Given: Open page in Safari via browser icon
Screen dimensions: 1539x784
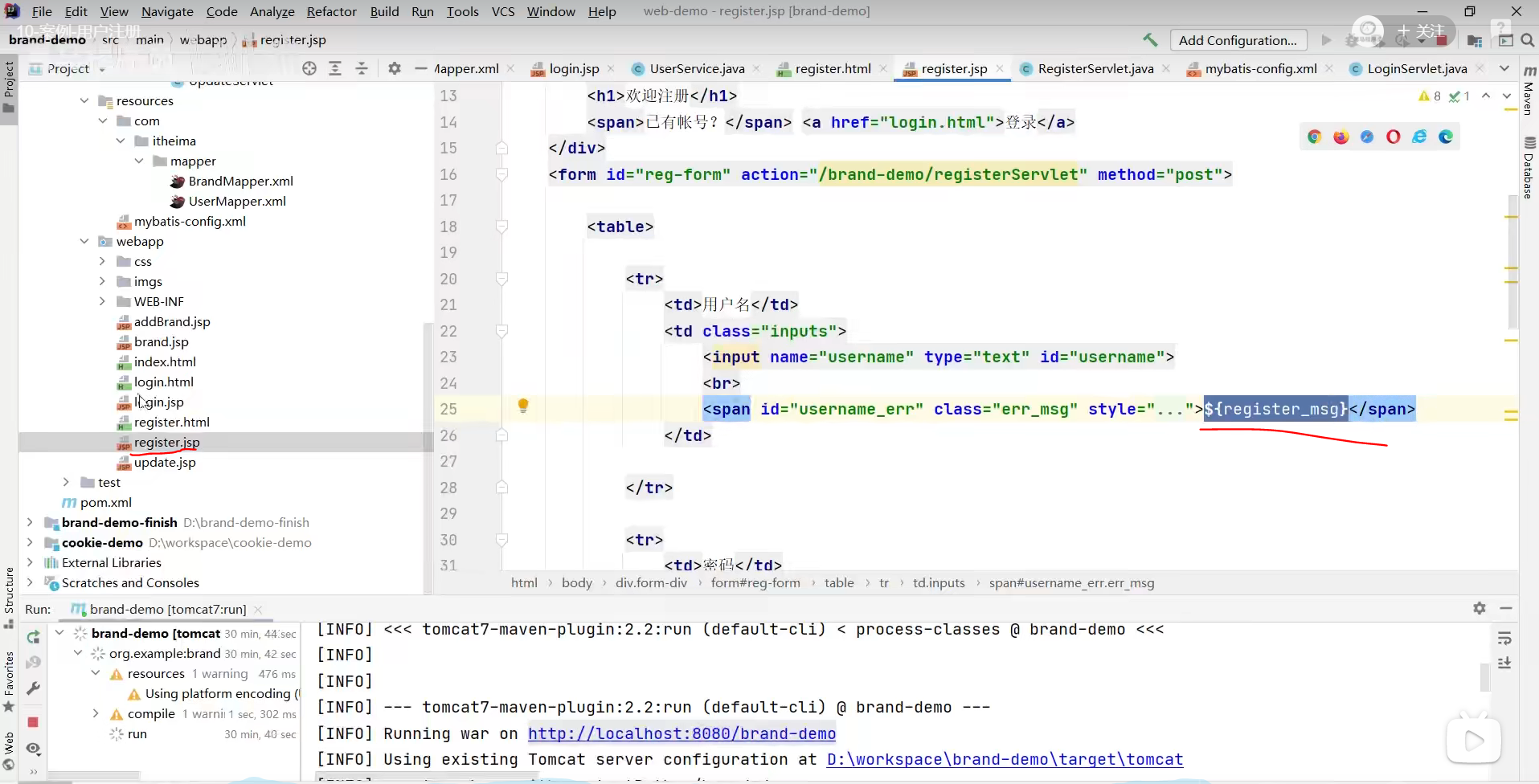Looking at the screenshot, I should pos(1367,137).
